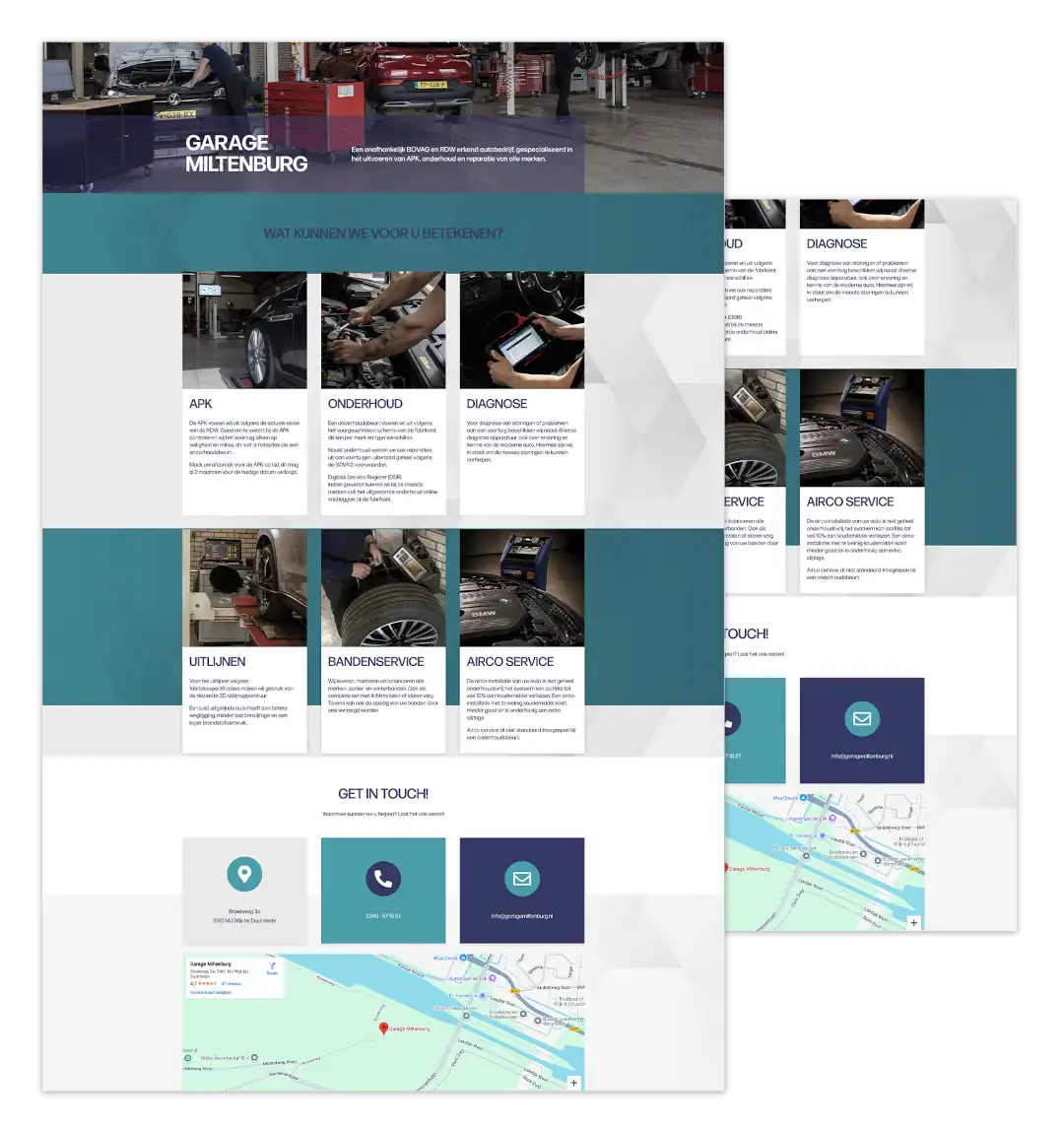Click the 'WAT KUNNEN WE VOOR U BETEKENEN?' heading
Screen dimensions: 1064x1129
[383, 233]
